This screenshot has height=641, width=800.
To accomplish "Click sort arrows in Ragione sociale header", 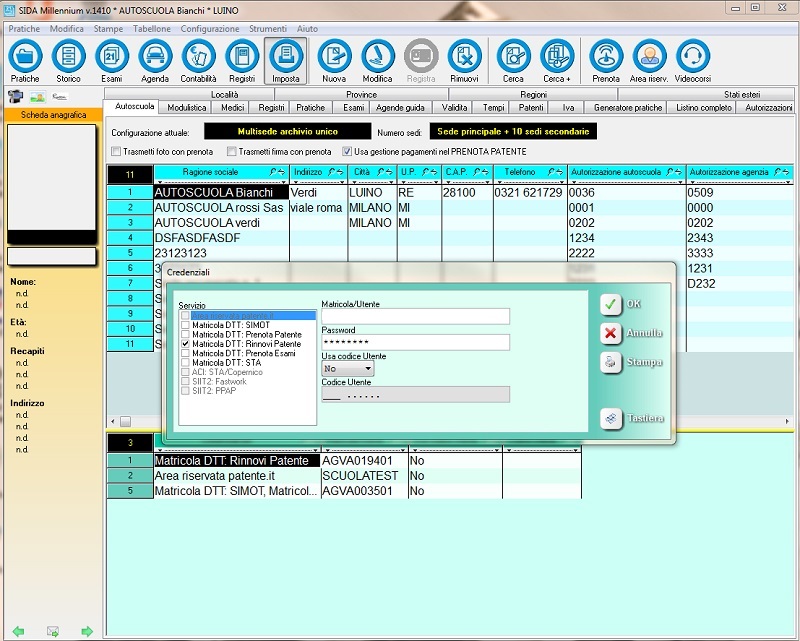I will 277,173.
